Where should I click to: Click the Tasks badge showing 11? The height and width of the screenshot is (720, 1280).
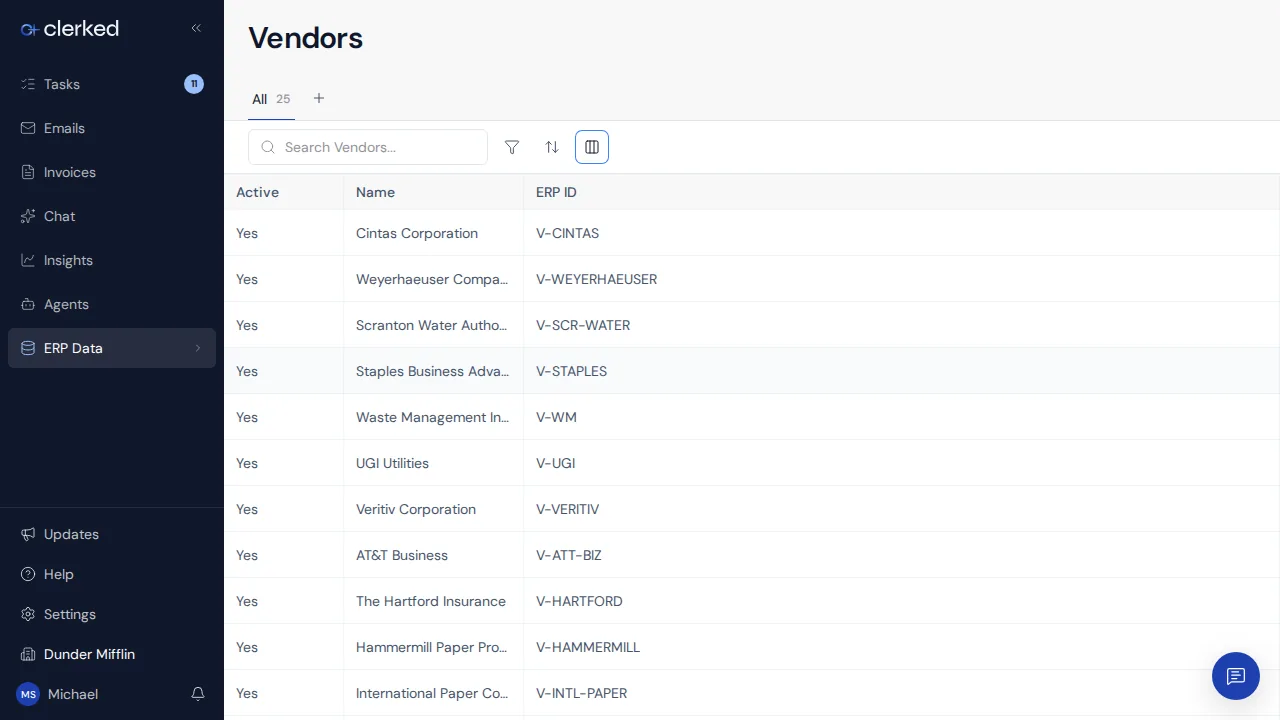[194, 84]
